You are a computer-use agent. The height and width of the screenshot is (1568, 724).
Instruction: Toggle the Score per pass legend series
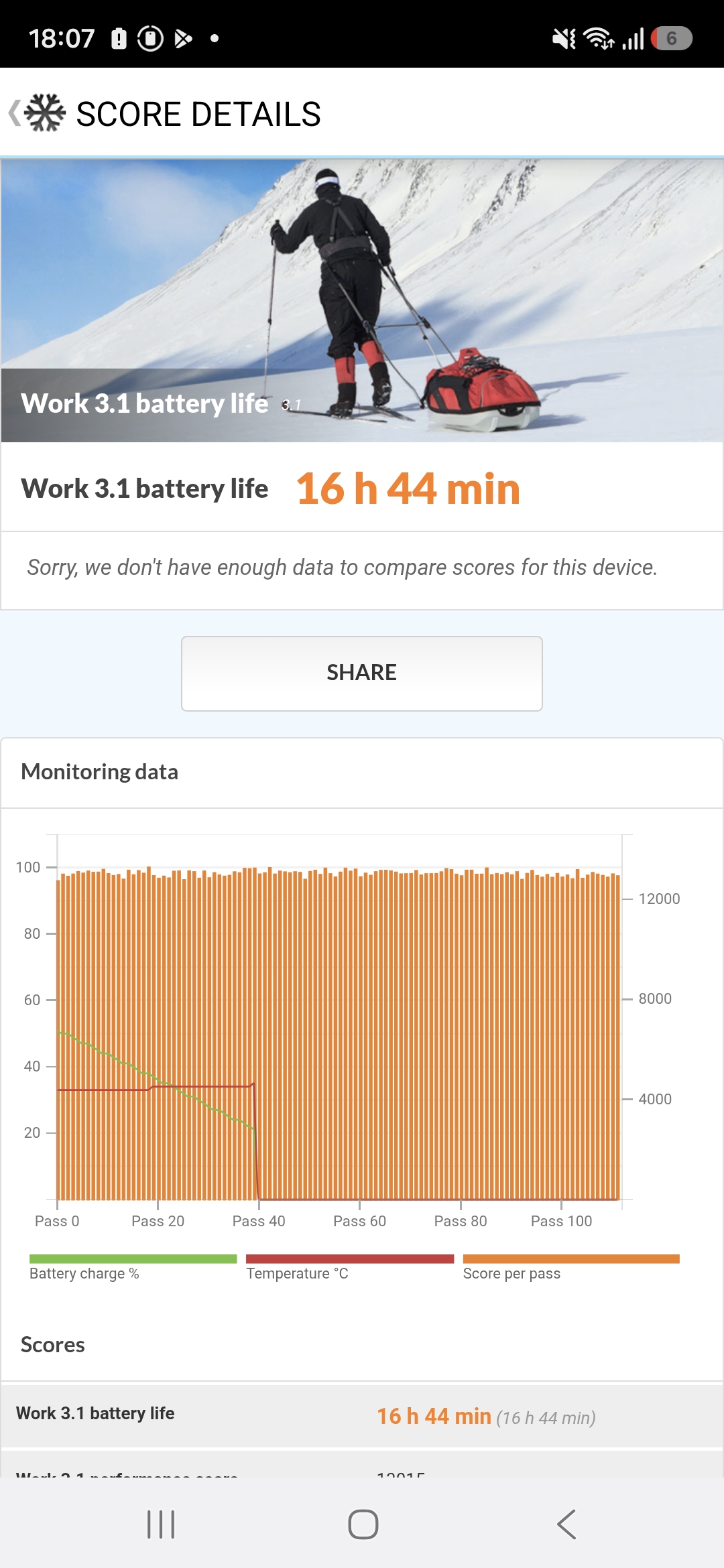pyautogui.click(x=511, y=1273)
